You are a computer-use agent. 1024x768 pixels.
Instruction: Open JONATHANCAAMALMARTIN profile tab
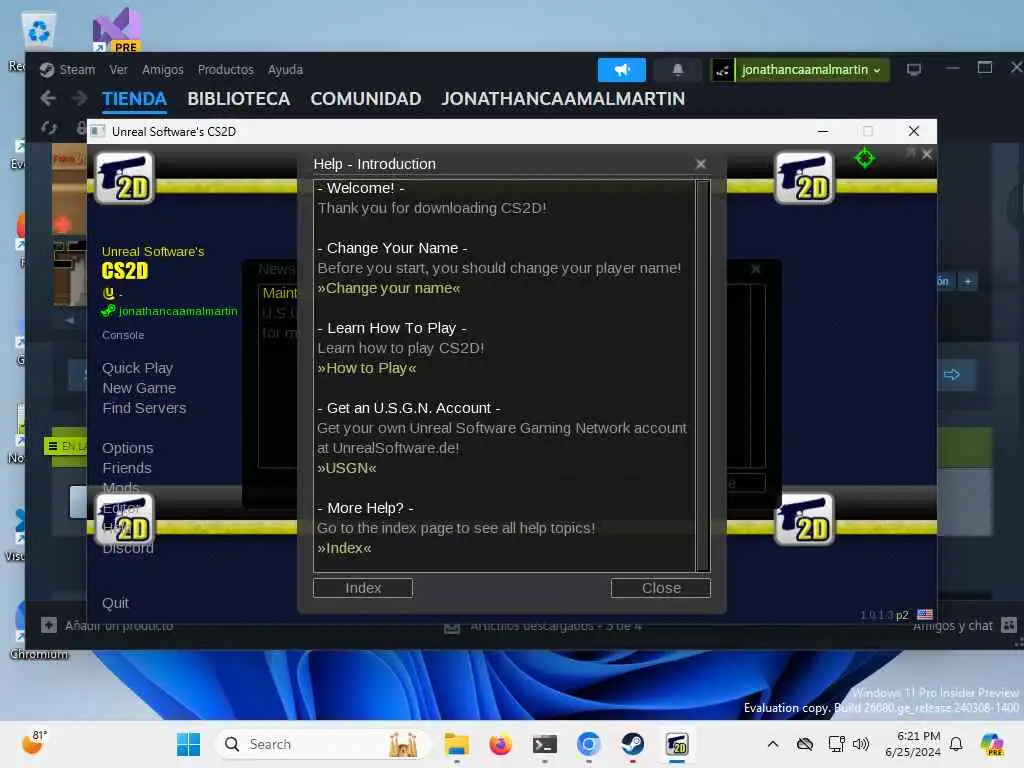click(x=563, y=99)
